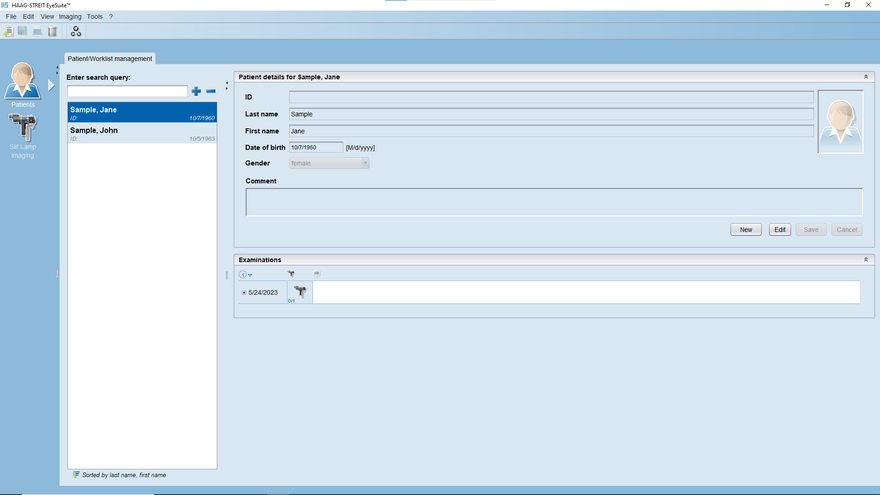
Task: Open the Imaging menu
Action: 70,17
